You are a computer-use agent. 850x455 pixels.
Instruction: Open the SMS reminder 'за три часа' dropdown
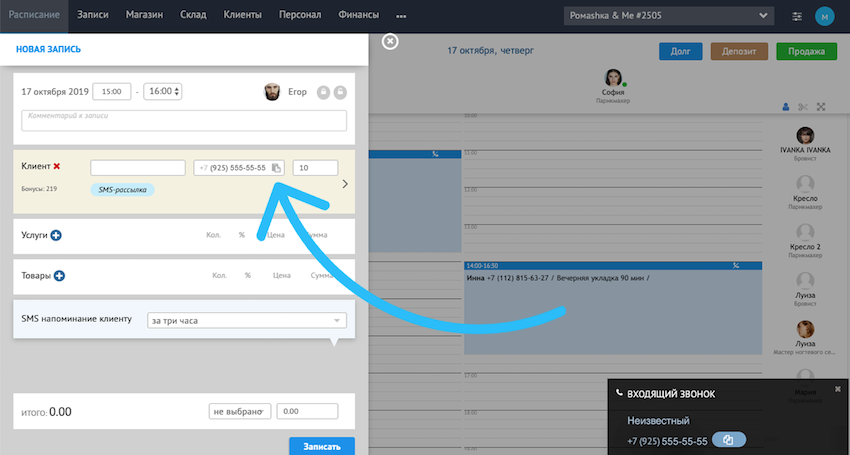point(246,320)
